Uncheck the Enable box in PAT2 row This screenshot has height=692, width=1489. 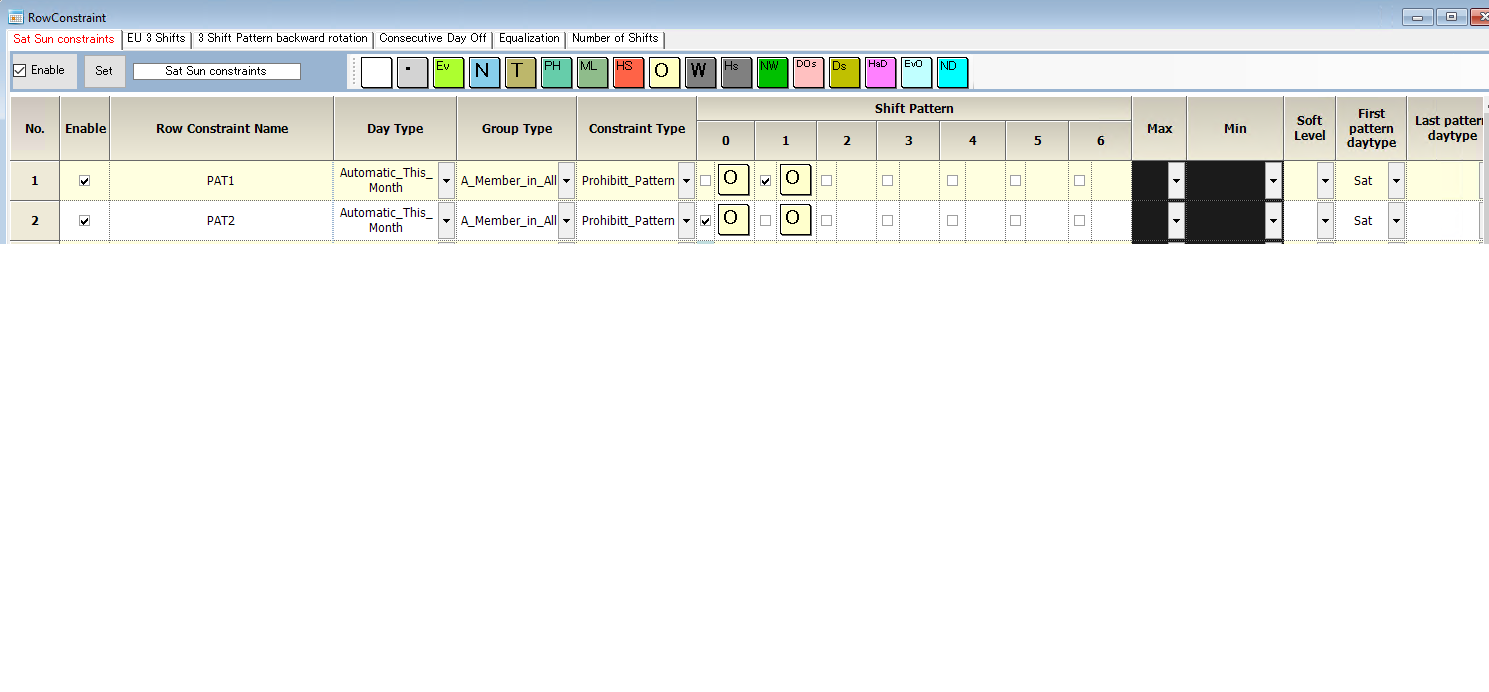[x=84, y=221]
